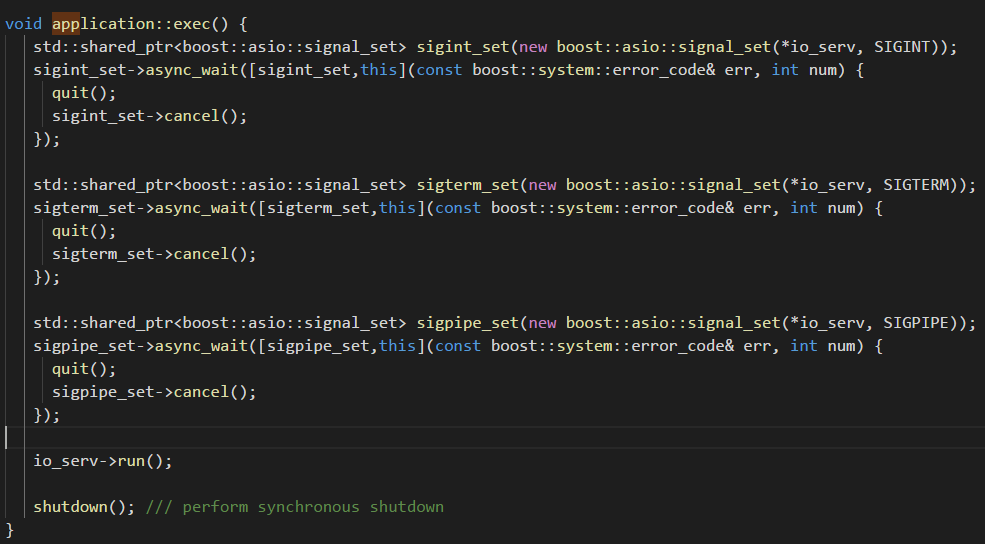Screen dimensions: 985x544
Task: Click quit() inside the sigterm_set lambda
Action: point(70,231)
